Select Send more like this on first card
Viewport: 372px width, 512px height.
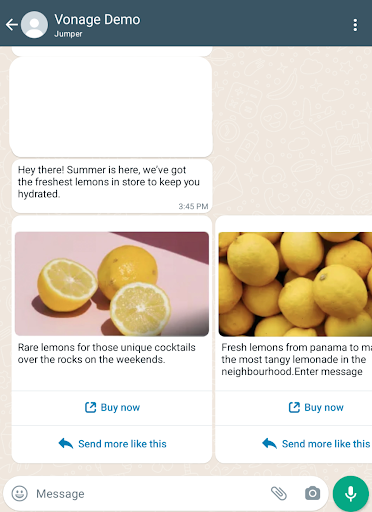coord(112,444)
